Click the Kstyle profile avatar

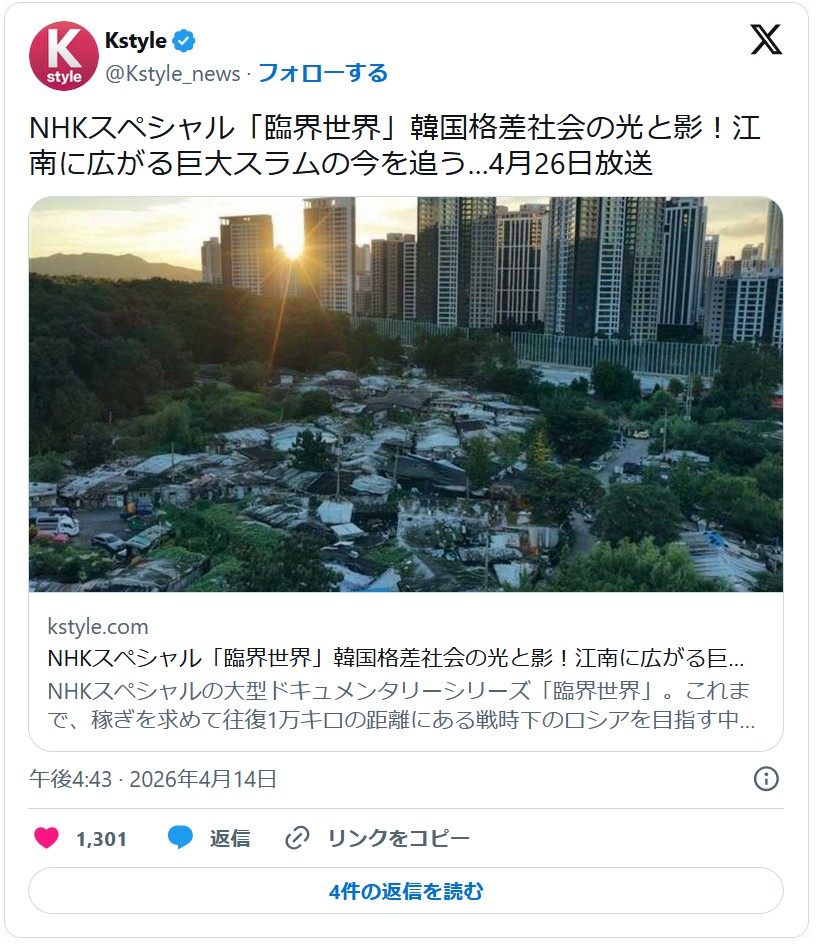click(x=64, y=56)
